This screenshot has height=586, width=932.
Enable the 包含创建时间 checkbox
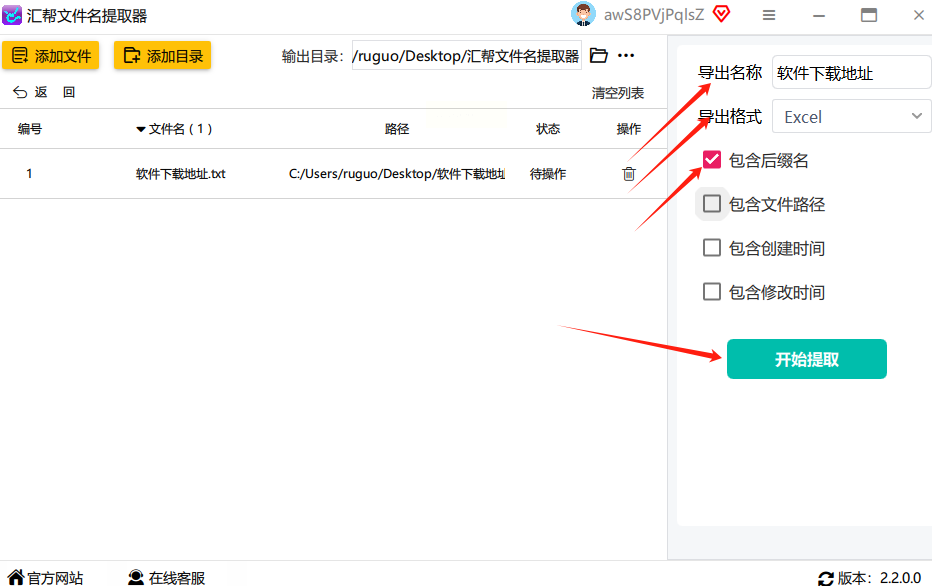(711, 248)
